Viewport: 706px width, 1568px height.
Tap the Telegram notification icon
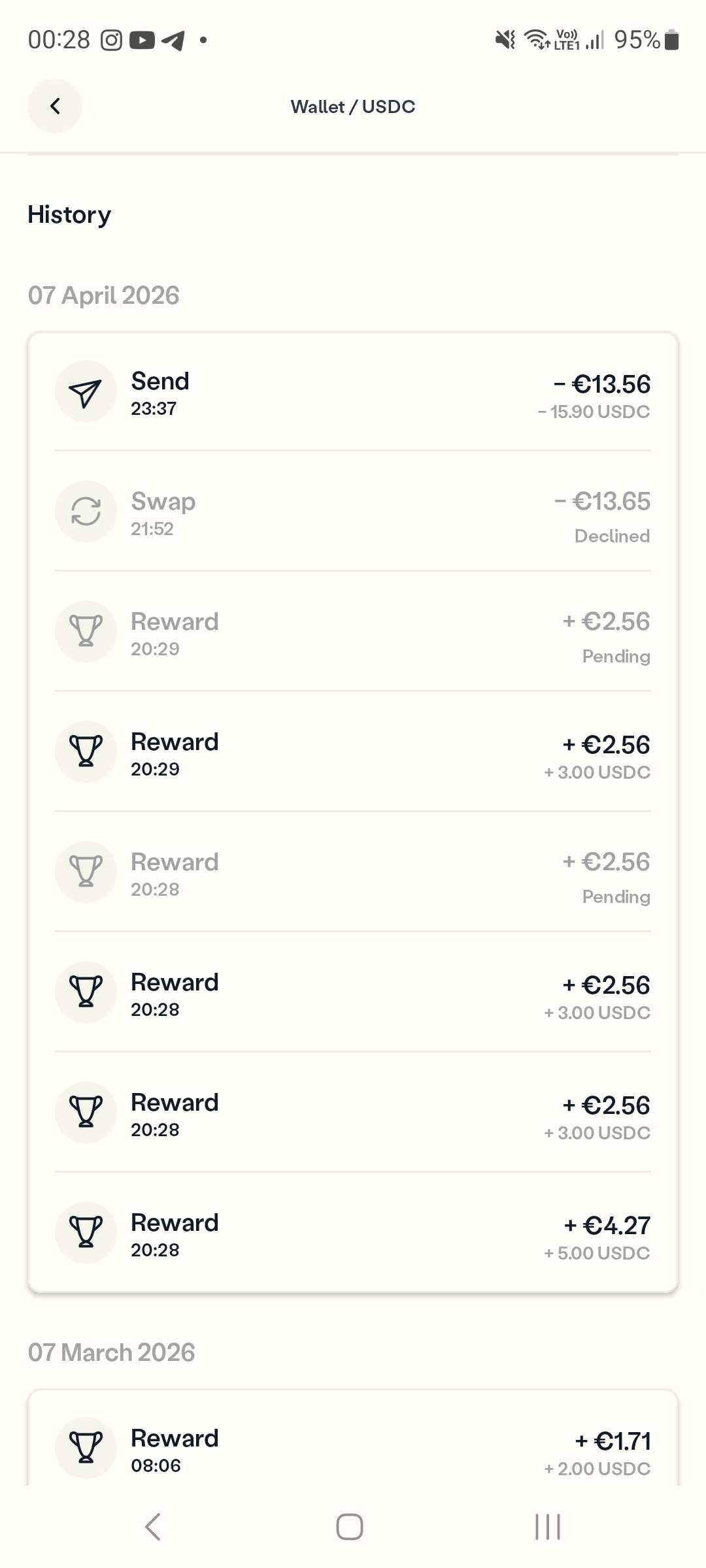point(173,41)
